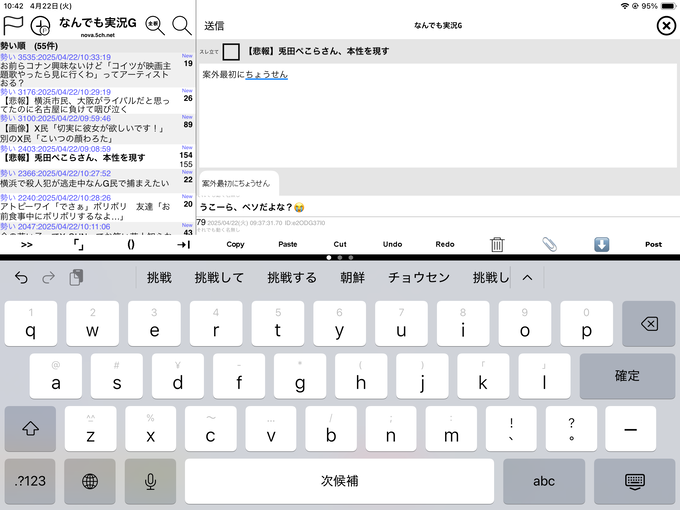The image size is (680, 510).
Task: Tap Paste in the edit toolbar
Action: pyautogui.click(x=288, y=244)
